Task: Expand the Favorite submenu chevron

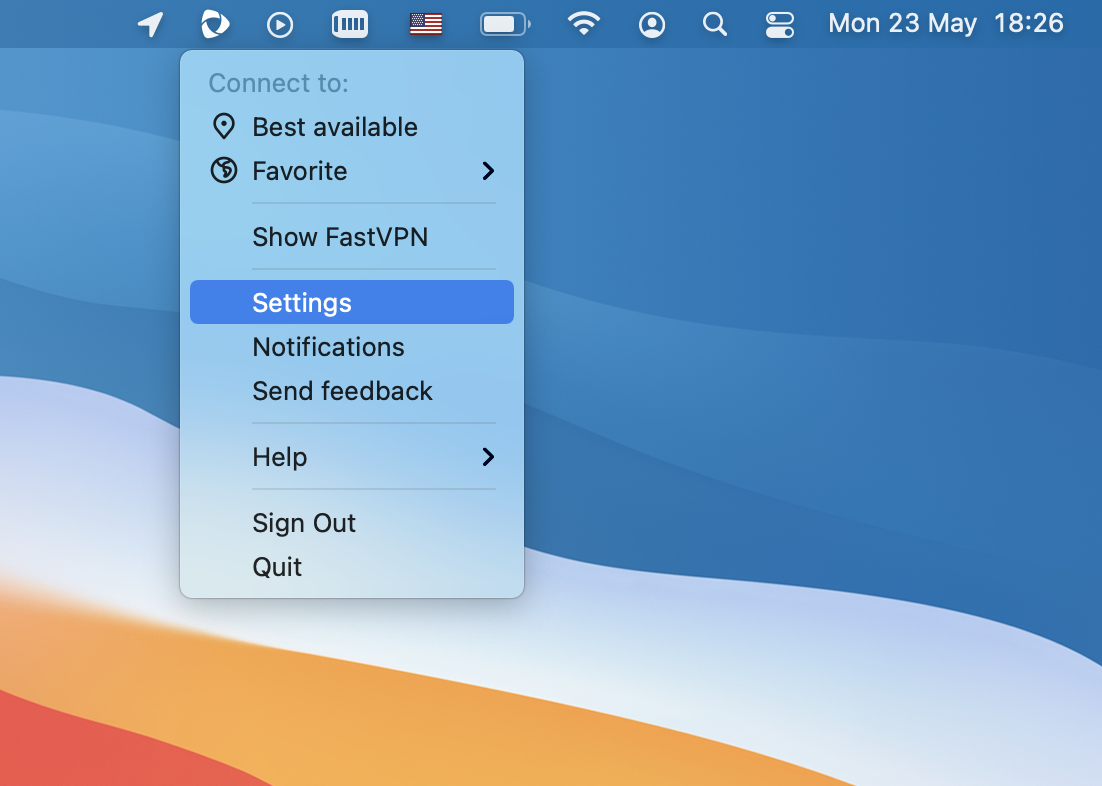Action: coord(488,171)
